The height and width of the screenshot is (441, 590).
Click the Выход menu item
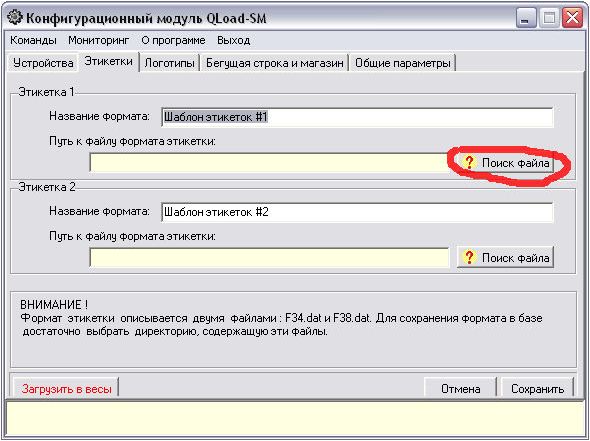click(234, 40)
